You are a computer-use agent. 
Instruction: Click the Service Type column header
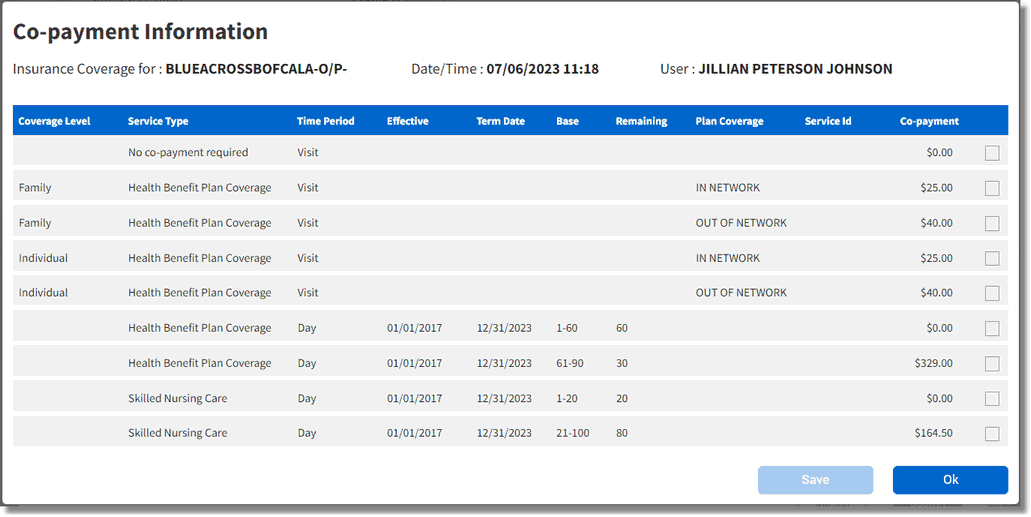[x=158, y=121]
